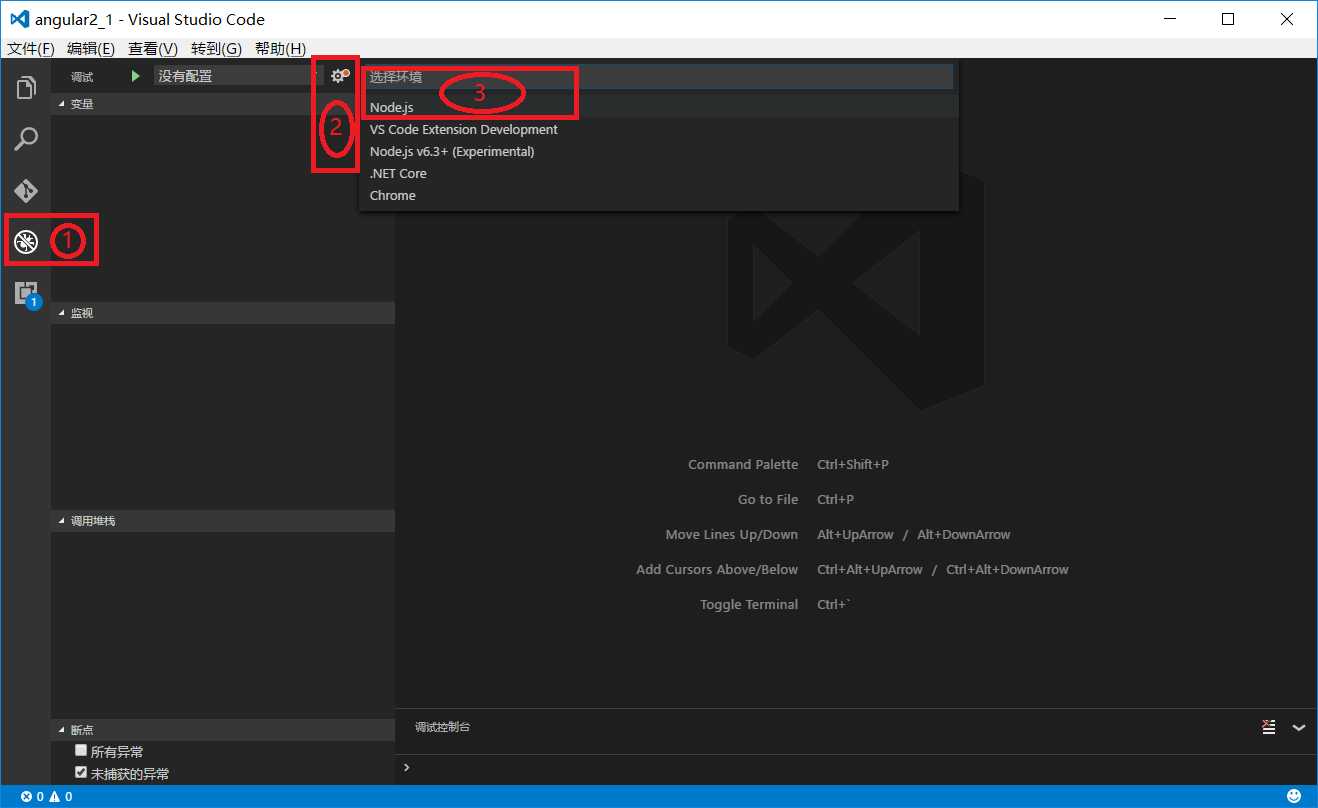Image resolution: width=1318 pixels, height=808 pixels.
Task: Click Go to File shortcut hint
Action: click(768, 499)
